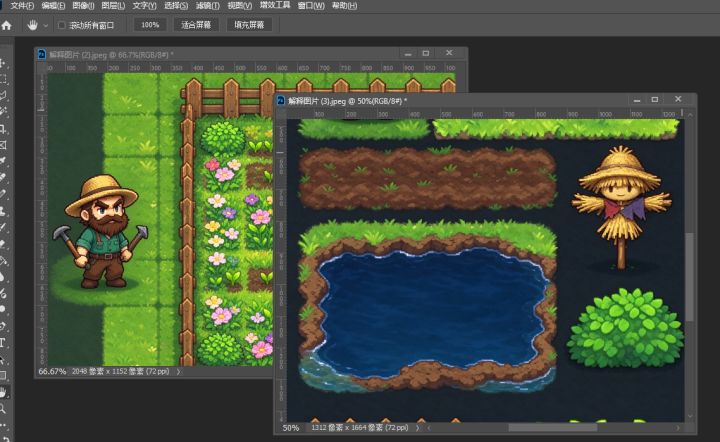Screen dimensions: 720x442
Task: Click the vertical scrollbar thumb of the (3).jpeg window
Action: 690,277
